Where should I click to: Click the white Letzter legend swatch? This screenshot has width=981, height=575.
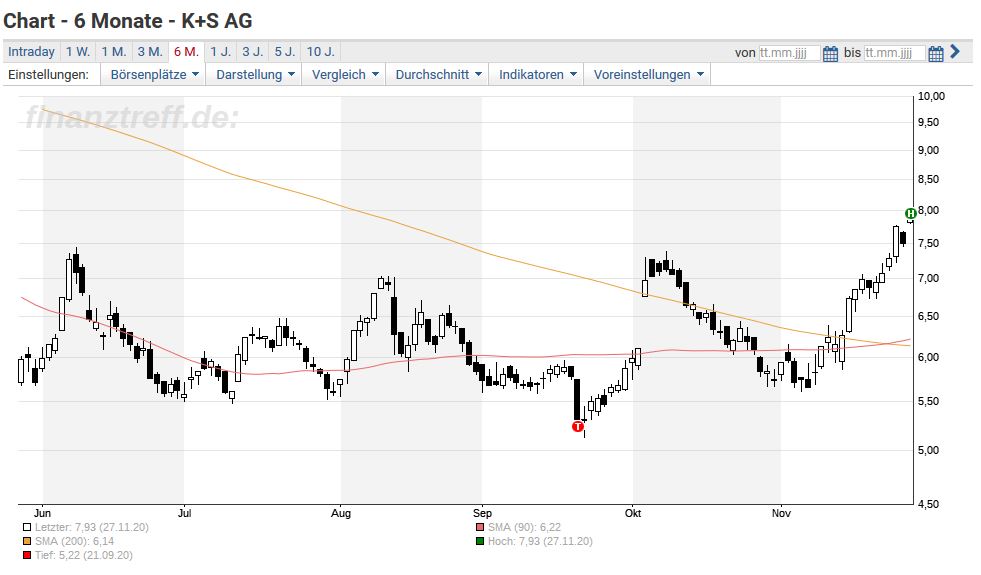click(x=26, y=527)
